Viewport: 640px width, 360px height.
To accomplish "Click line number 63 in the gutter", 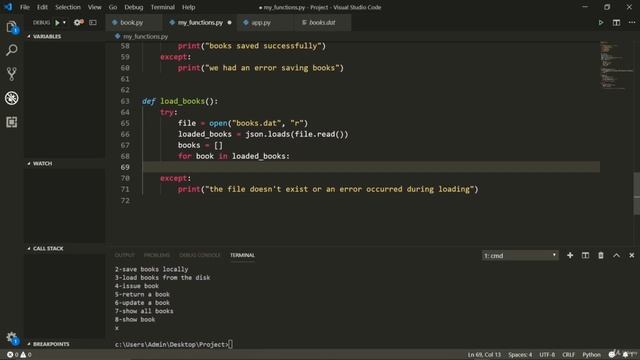I will [x=125, y=101].
